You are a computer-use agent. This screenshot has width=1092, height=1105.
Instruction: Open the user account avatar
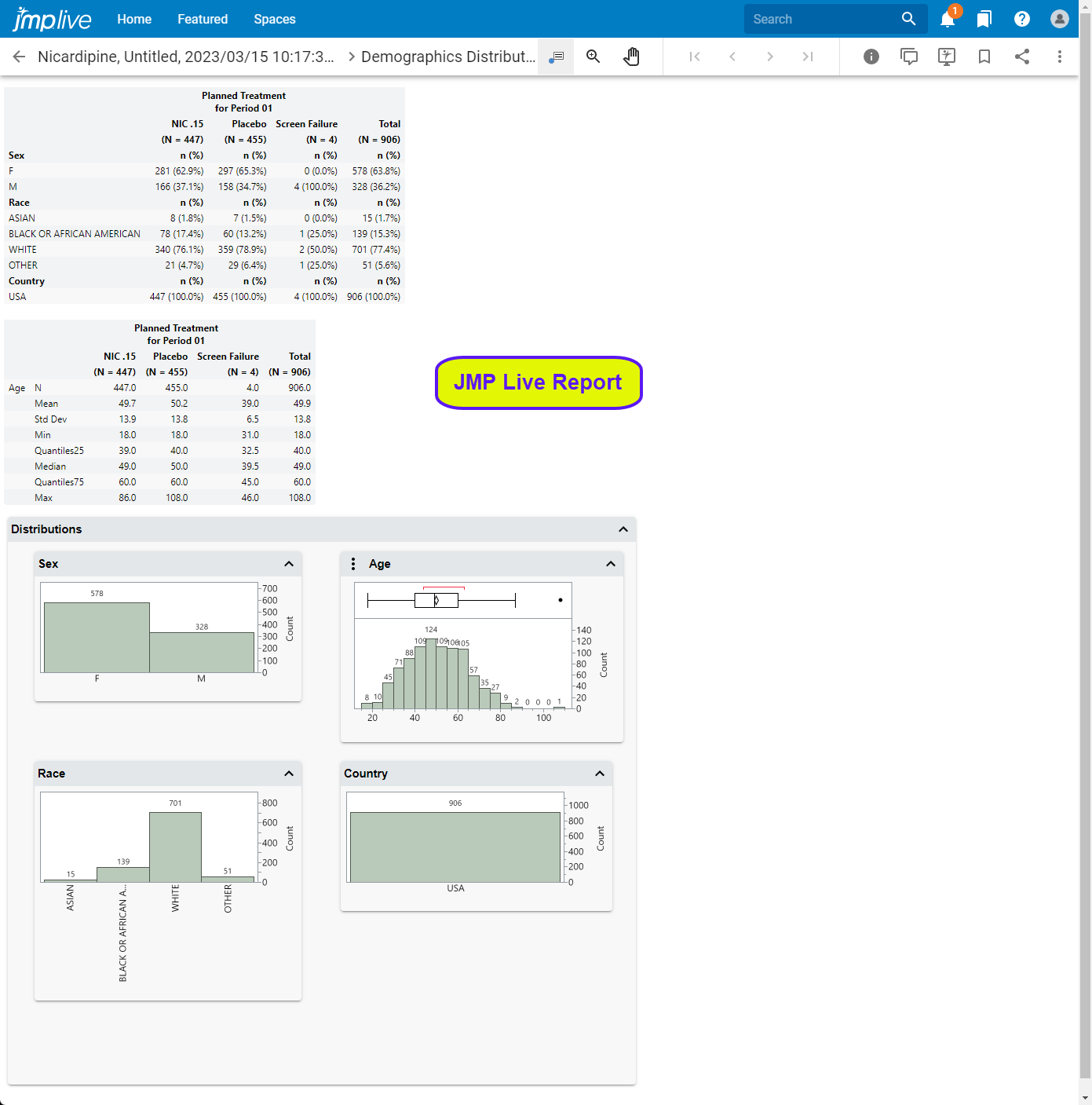point(1060,20)
